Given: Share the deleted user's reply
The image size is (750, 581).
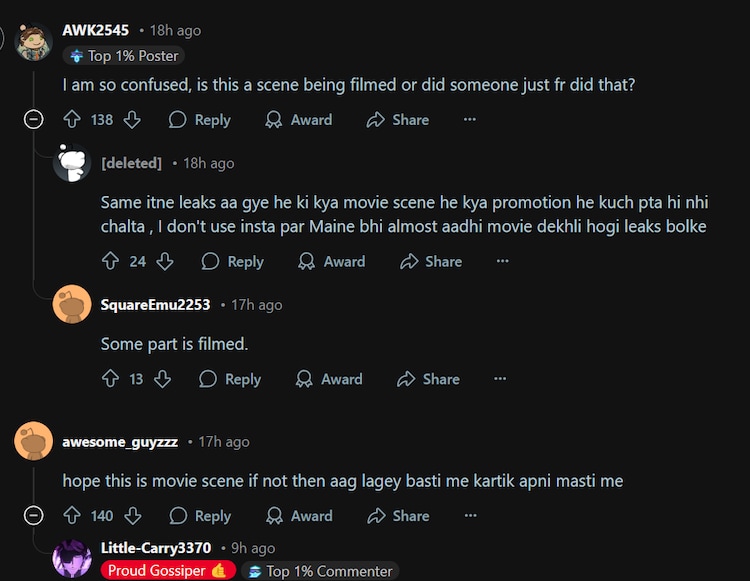Looking at the screenshot, I should tap(431, 262).
